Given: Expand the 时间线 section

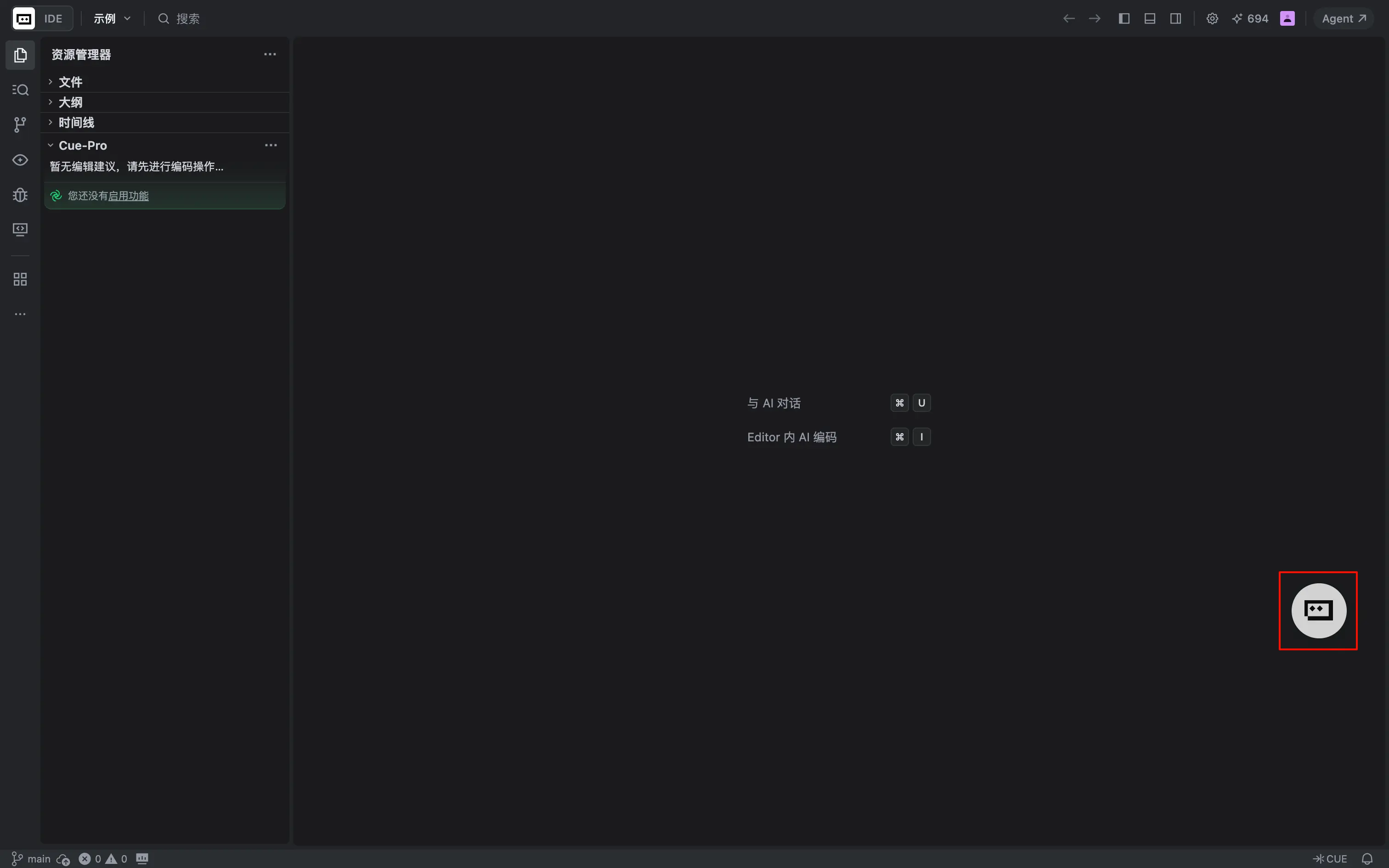Looking at the screenshot, I should coord(165,122).
